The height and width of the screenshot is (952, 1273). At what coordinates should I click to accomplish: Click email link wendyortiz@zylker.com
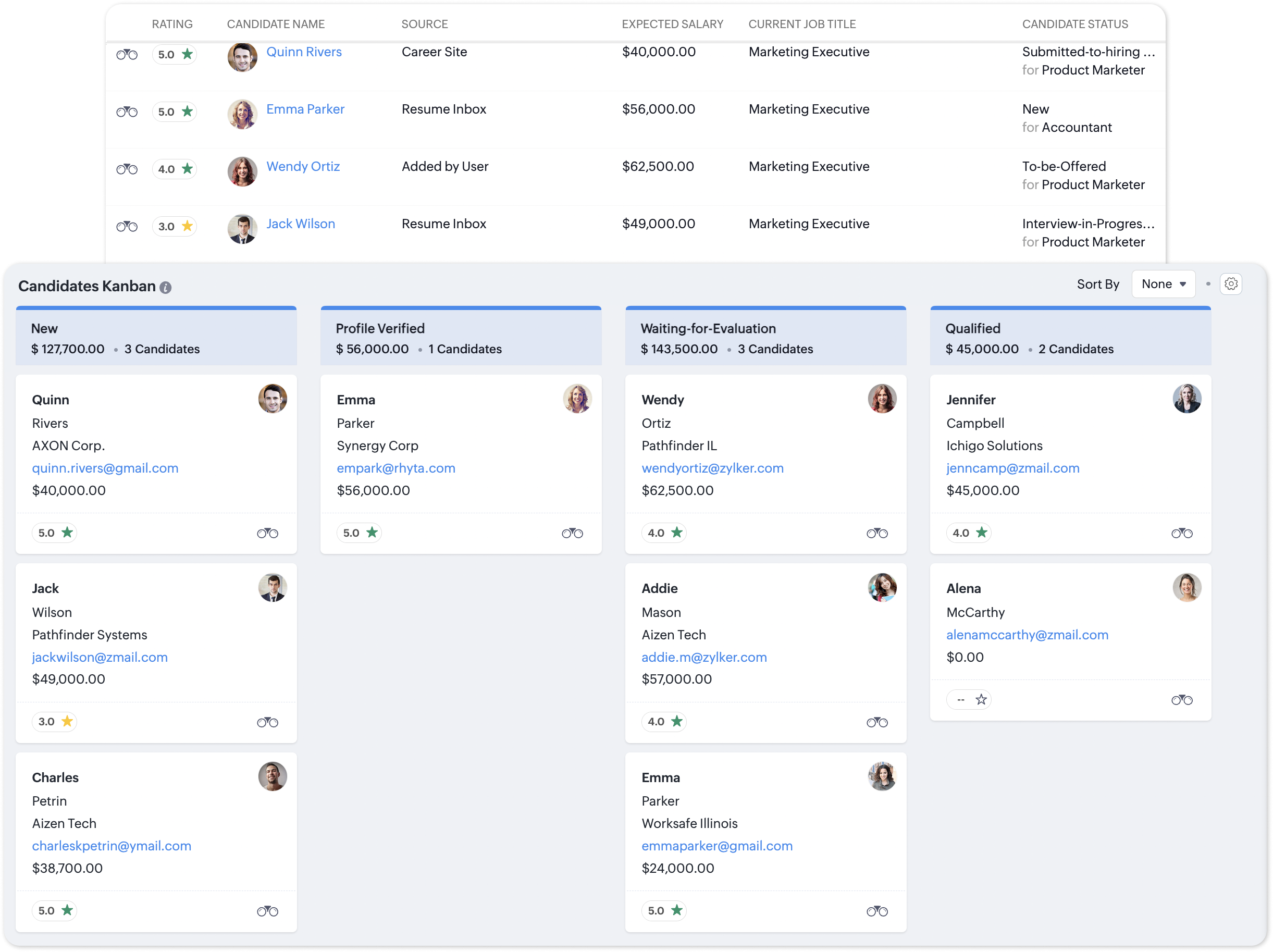click(712, 468)
